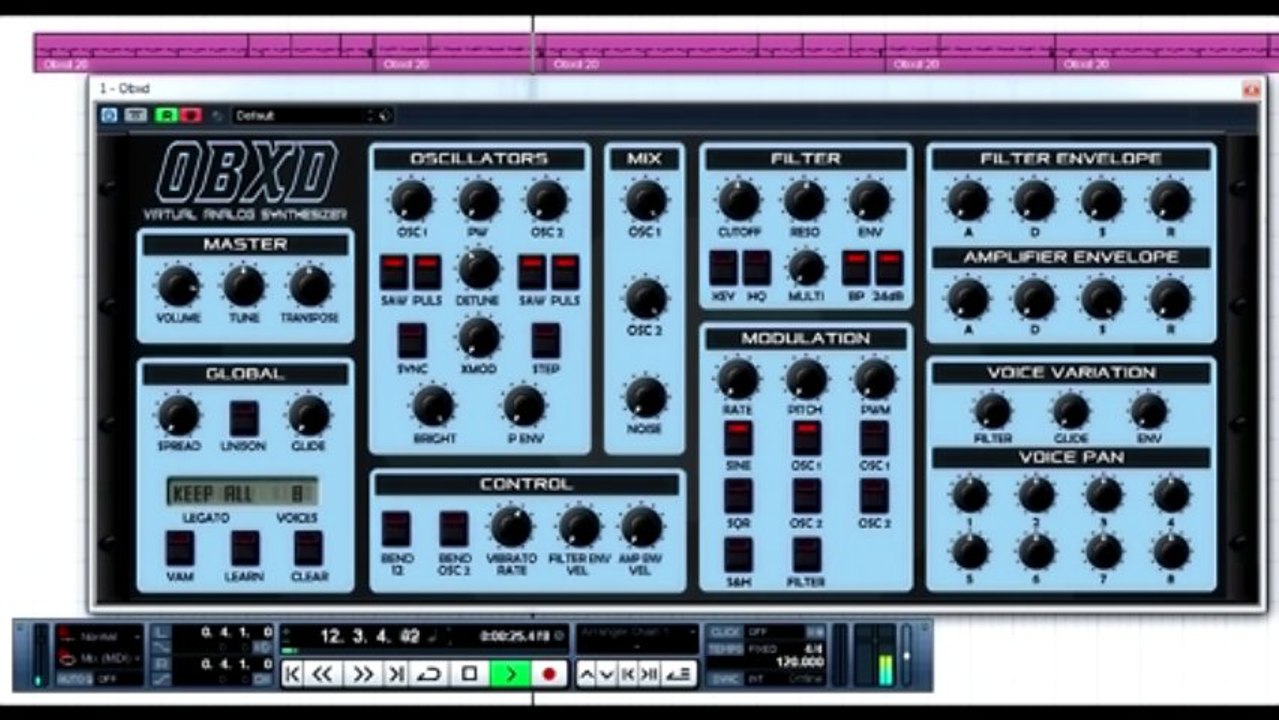Toggle the BP filter switch
Screen dimensions: 1279x720
tap(855, 268)
